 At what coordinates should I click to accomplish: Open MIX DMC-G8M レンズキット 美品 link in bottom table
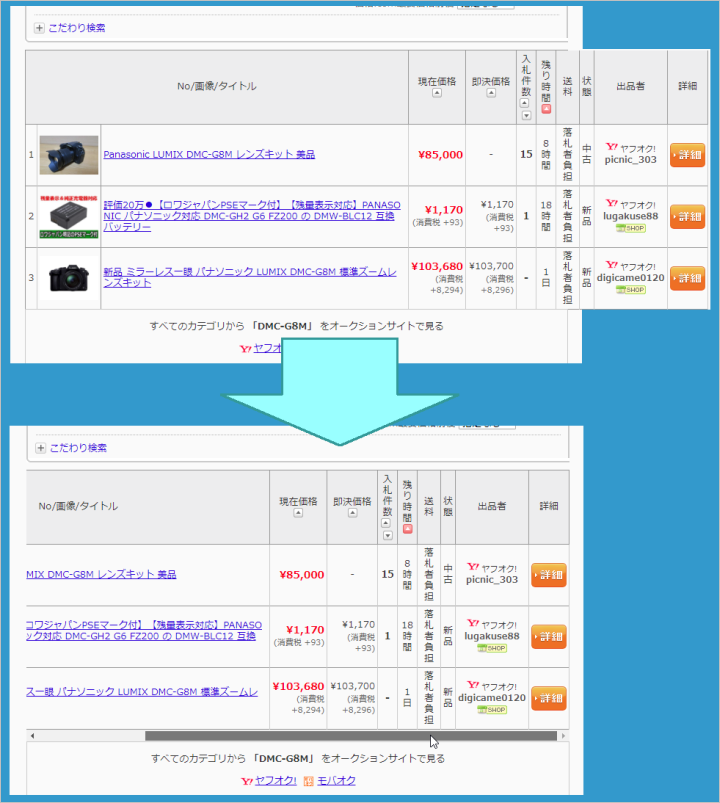pos(101,574)
